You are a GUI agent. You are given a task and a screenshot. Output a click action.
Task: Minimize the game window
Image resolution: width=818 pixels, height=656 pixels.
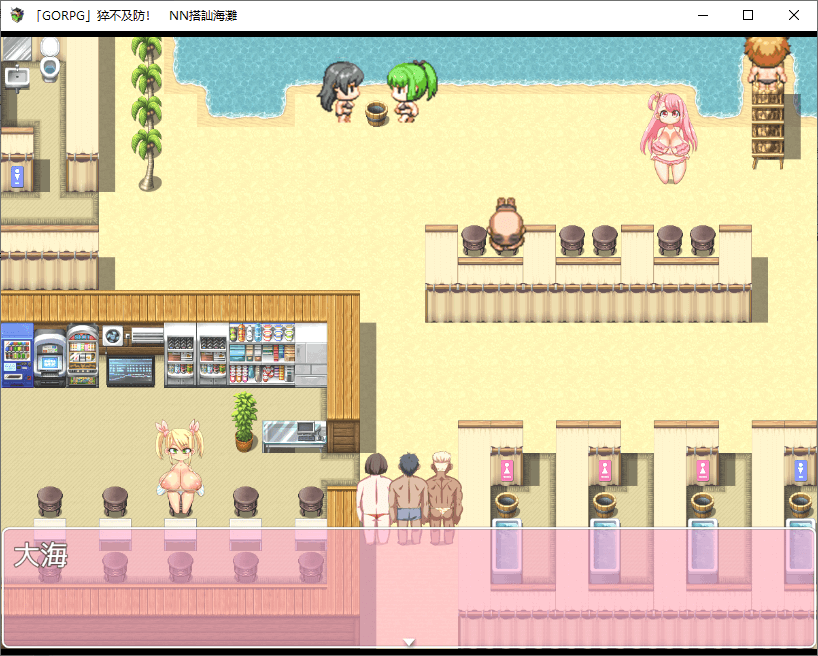[702, 16]
